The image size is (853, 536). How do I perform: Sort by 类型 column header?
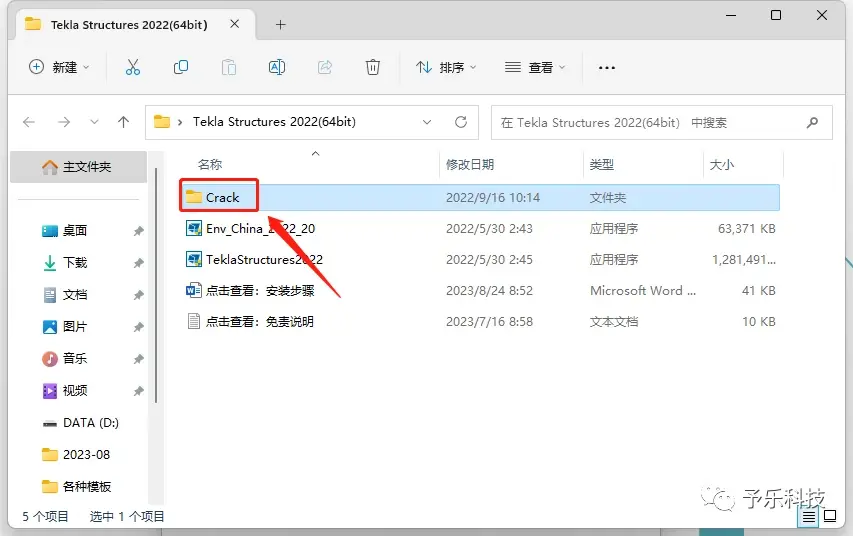(x=602, y=164)
